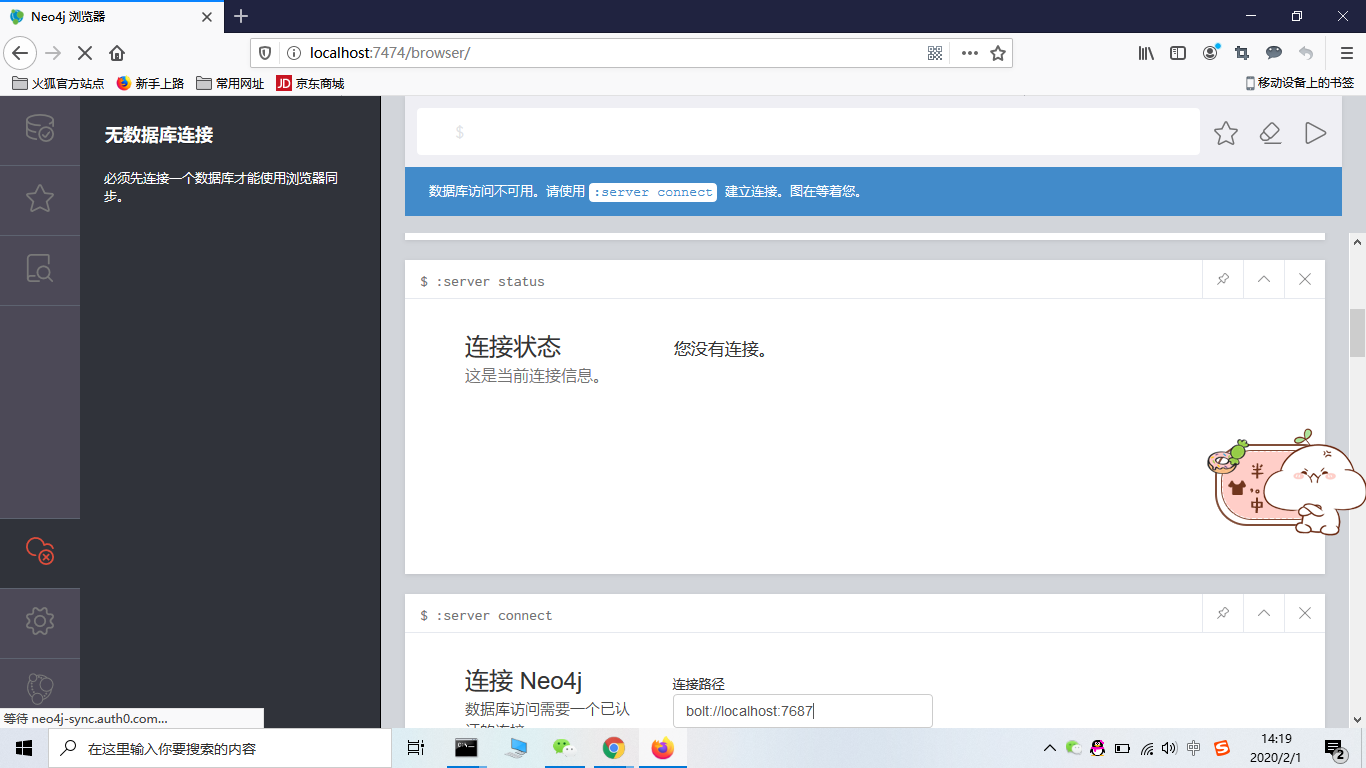Bookmark this page with the star
The image size is (1366, 768).
(x=998, y=53)
